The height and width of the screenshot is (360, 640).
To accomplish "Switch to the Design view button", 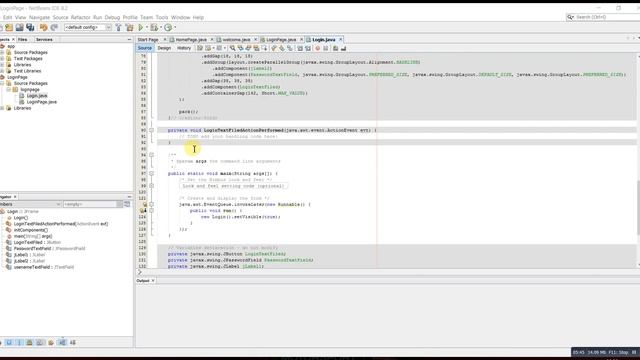I will (164, 48).
